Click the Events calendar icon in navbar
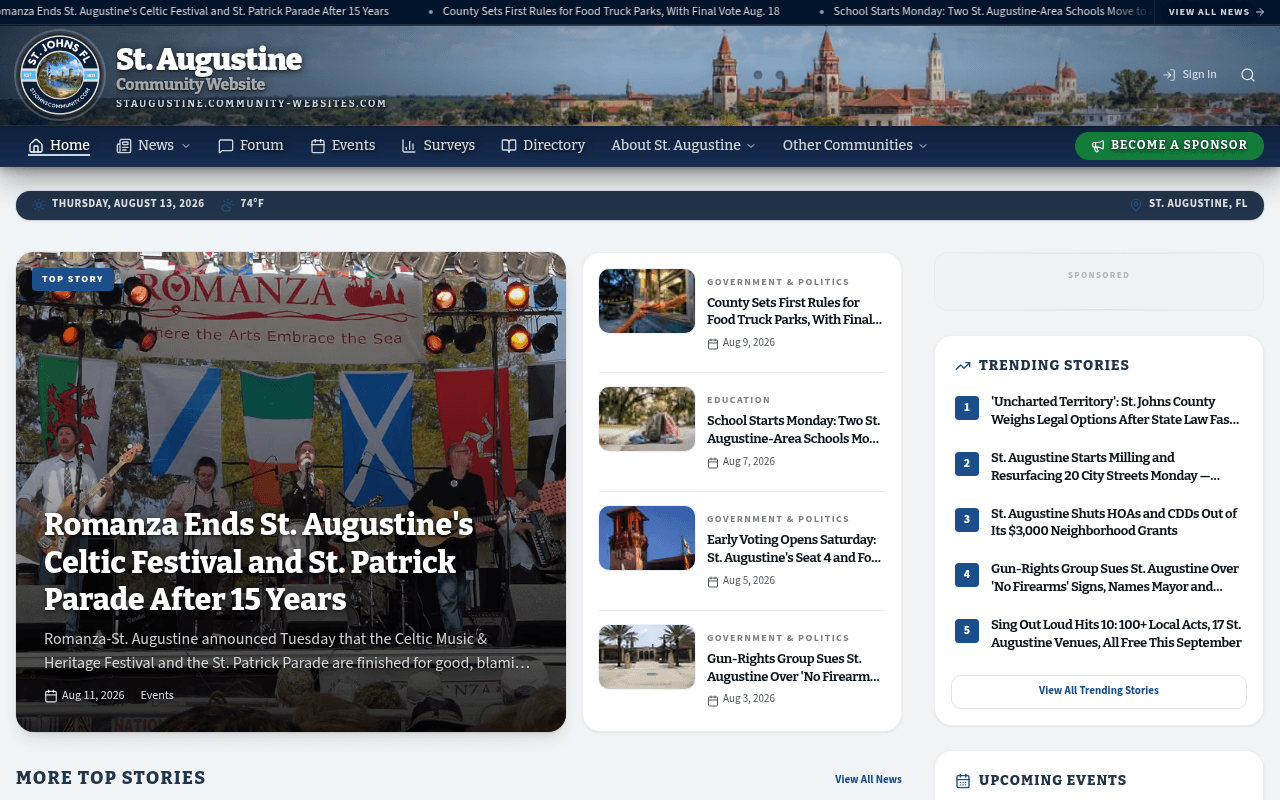This screenshot has width=1280, height=800. click(318, 146)
